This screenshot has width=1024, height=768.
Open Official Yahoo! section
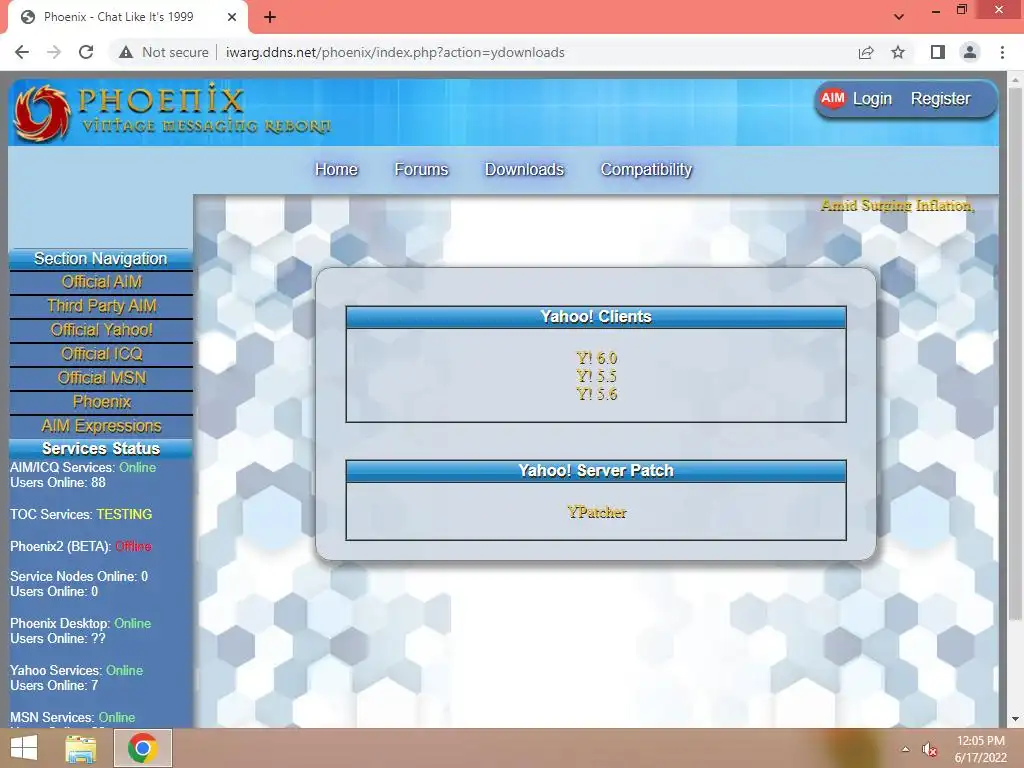click(x=101, y=330)
